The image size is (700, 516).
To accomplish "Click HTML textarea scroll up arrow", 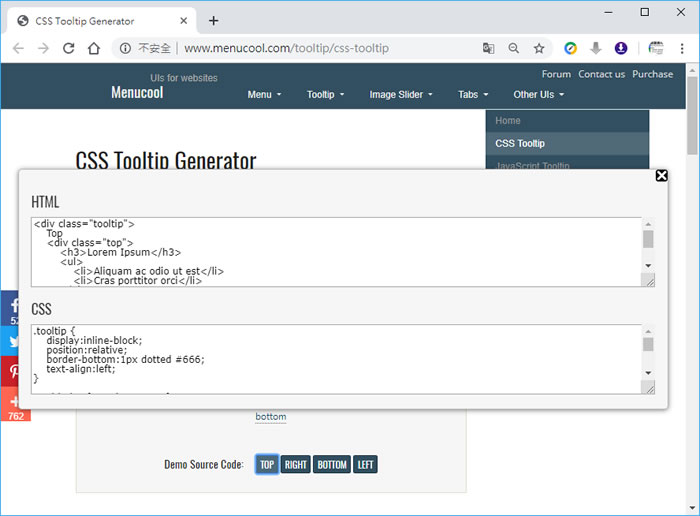I will tap(648, 224).
